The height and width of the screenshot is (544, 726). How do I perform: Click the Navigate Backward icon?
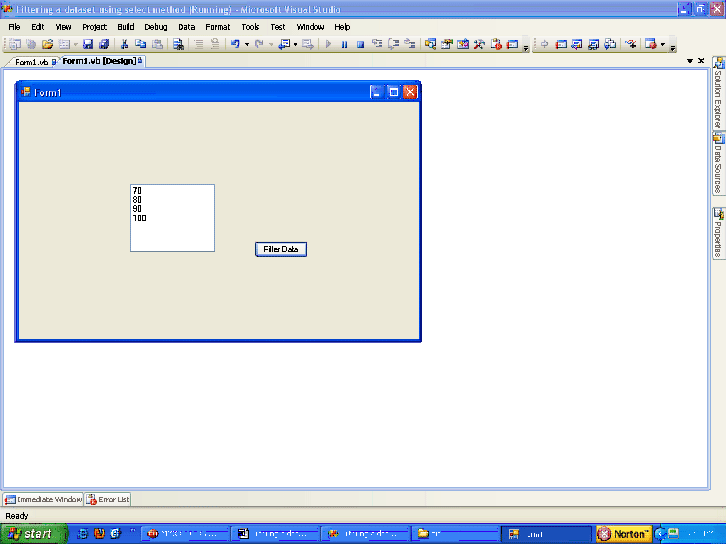[284, 44]
